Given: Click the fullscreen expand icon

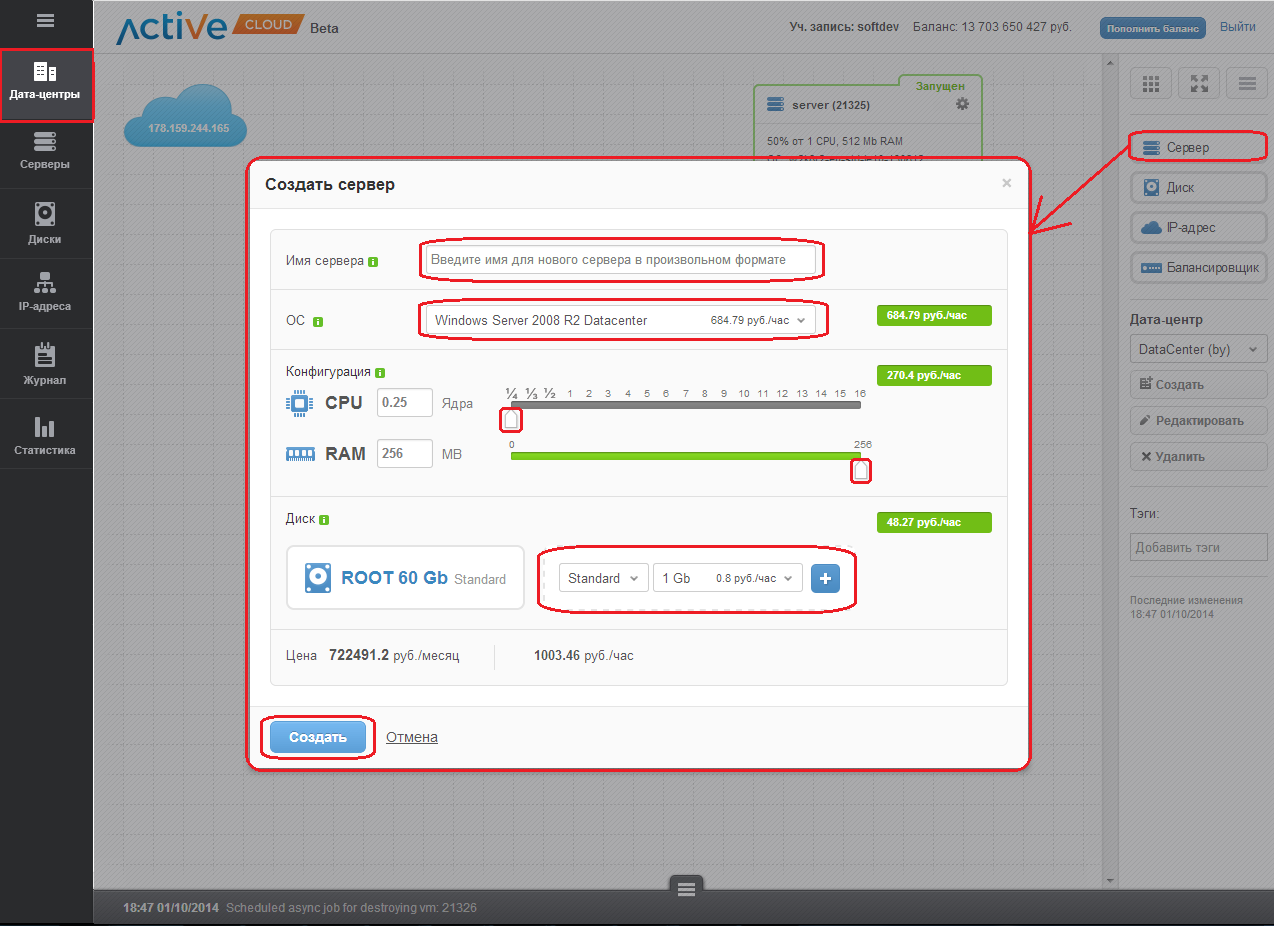Looking at the screenshot, I should coord(1199,84).
